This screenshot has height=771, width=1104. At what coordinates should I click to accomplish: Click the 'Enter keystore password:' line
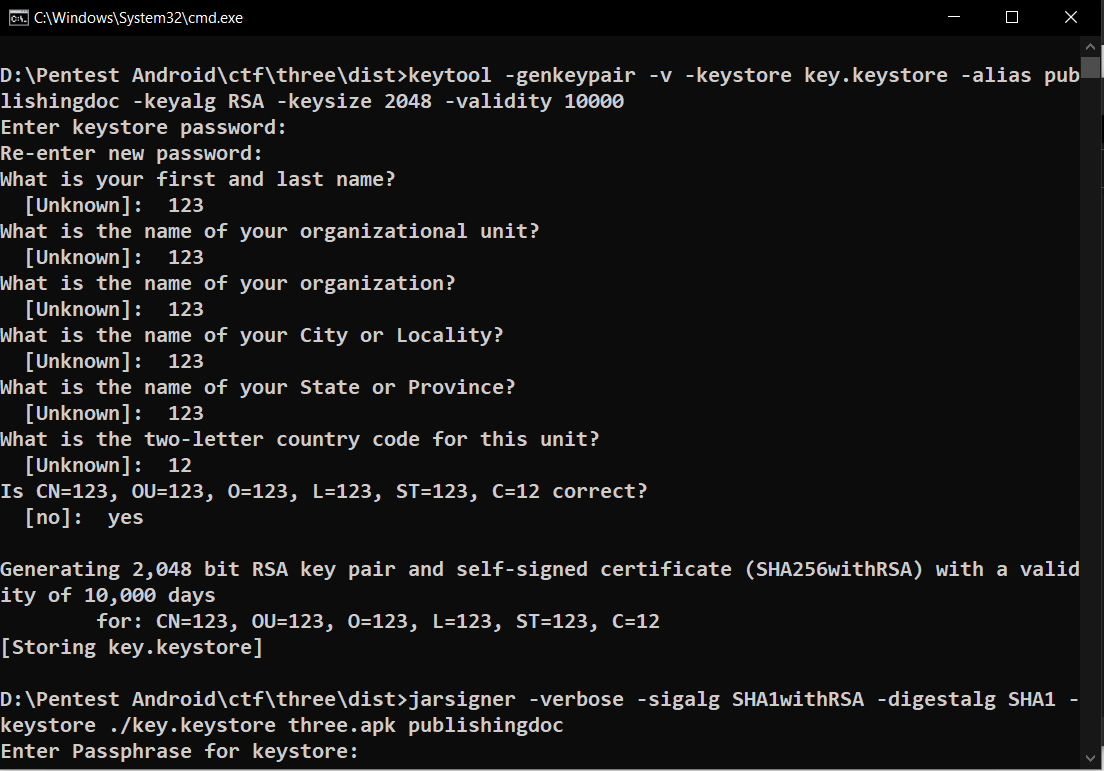pos(144,128)
